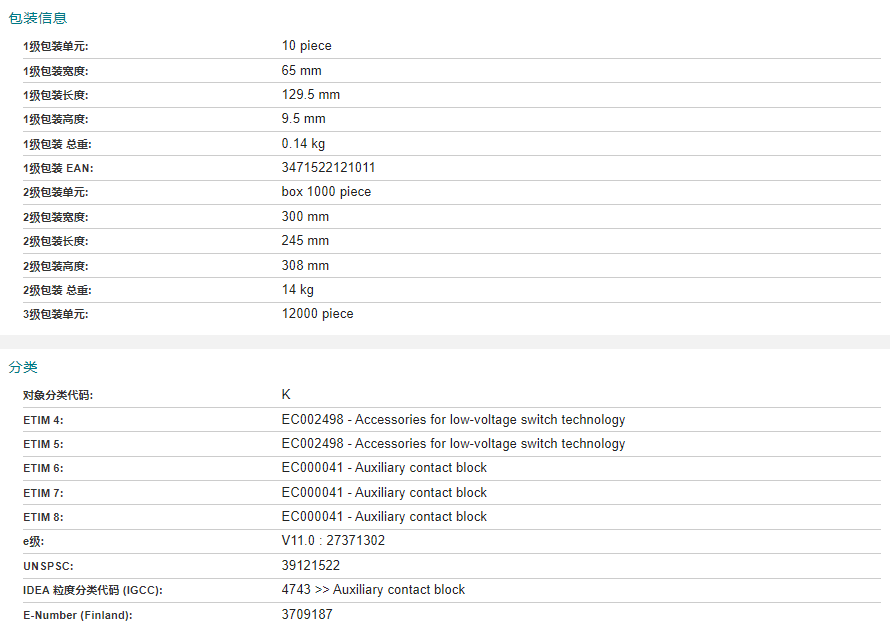Image resolution: width=890 pixels, height=635 pixels.
Task: Click the 1级包装高度 label
Action: point(56,120)
